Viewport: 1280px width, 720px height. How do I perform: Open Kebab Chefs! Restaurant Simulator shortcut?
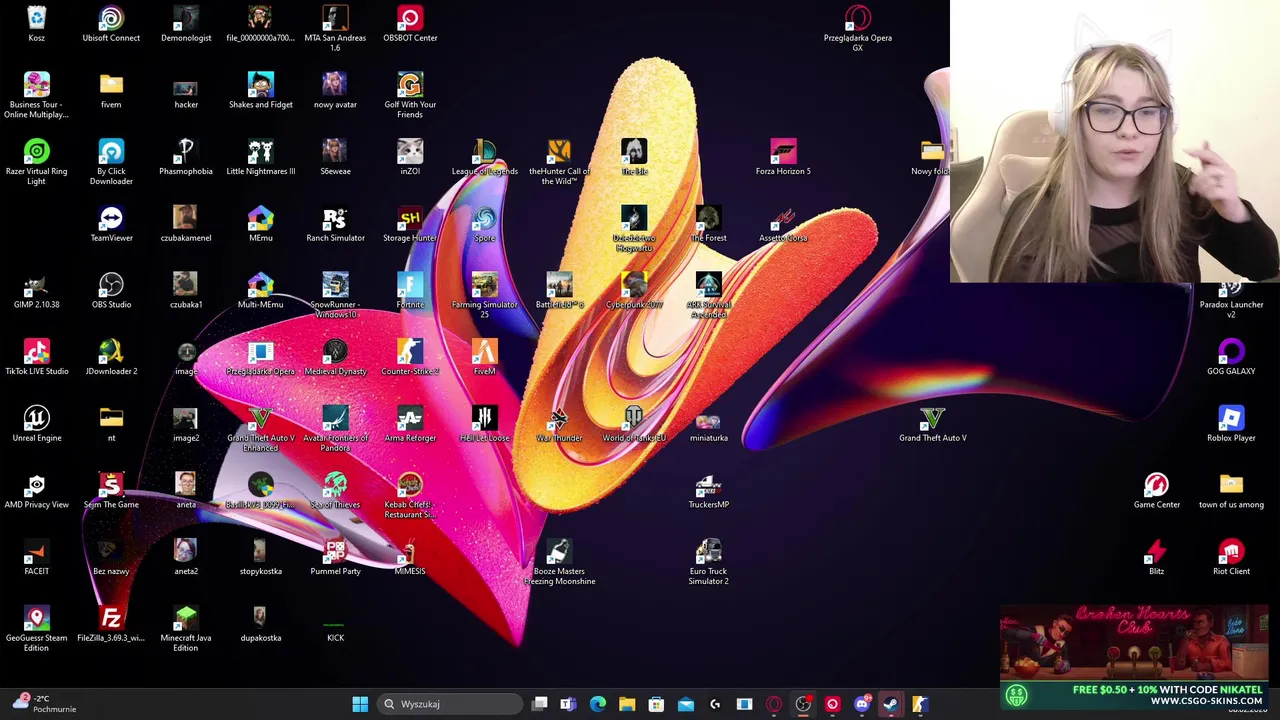coord(410,496)
